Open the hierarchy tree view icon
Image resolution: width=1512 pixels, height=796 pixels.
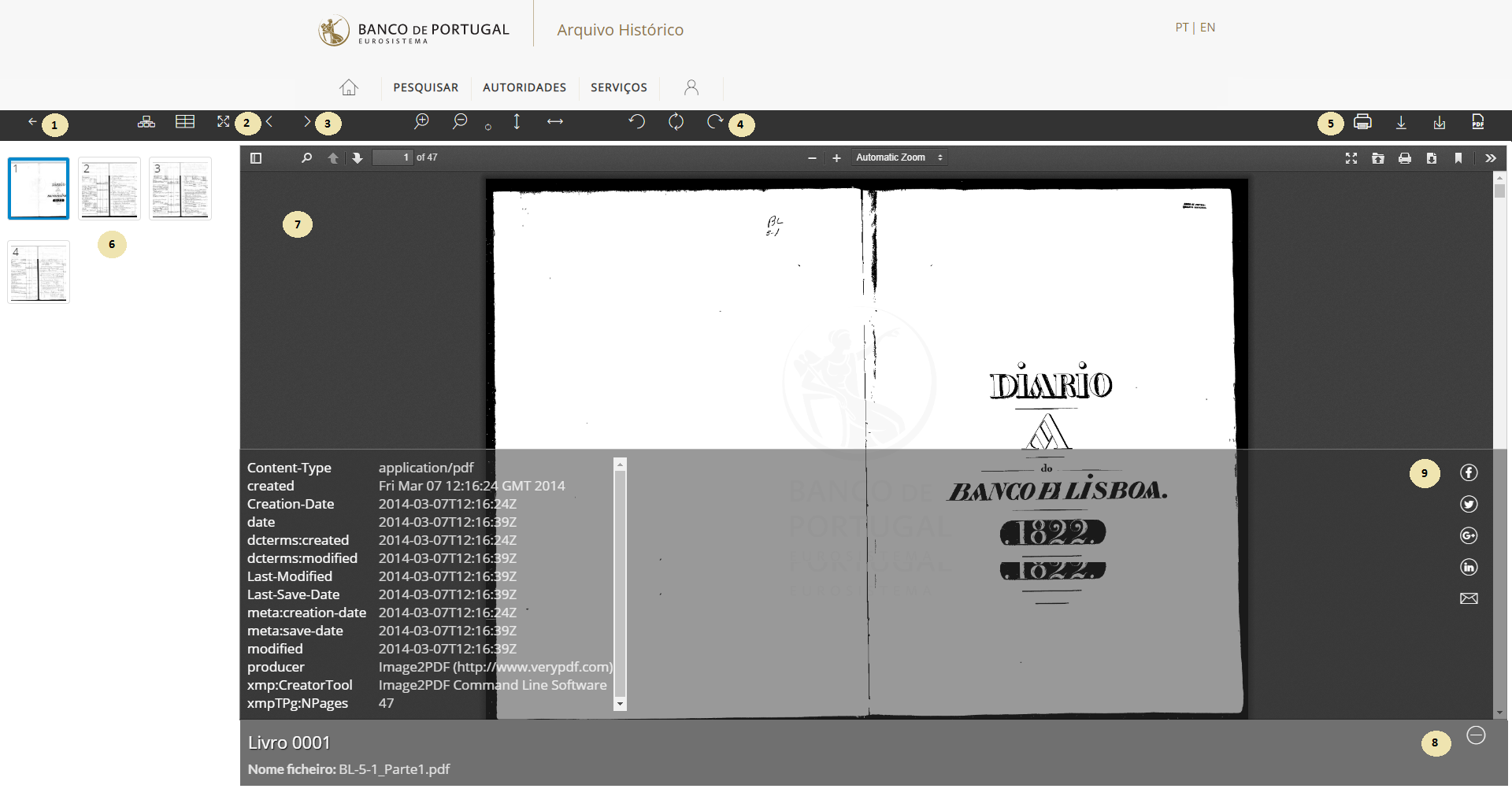[x=146, y=121]
